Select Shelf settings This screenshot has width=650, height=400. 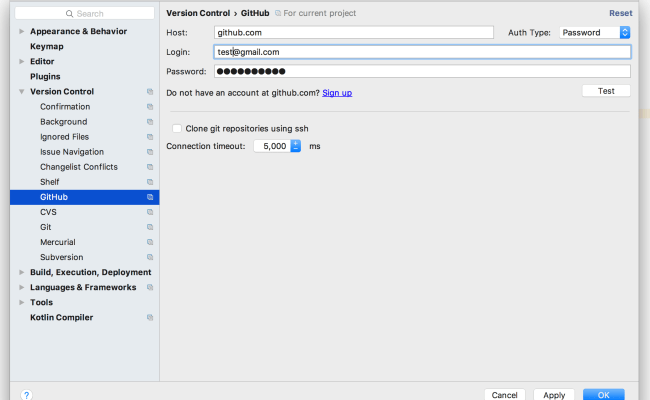[x=49, y=182]
